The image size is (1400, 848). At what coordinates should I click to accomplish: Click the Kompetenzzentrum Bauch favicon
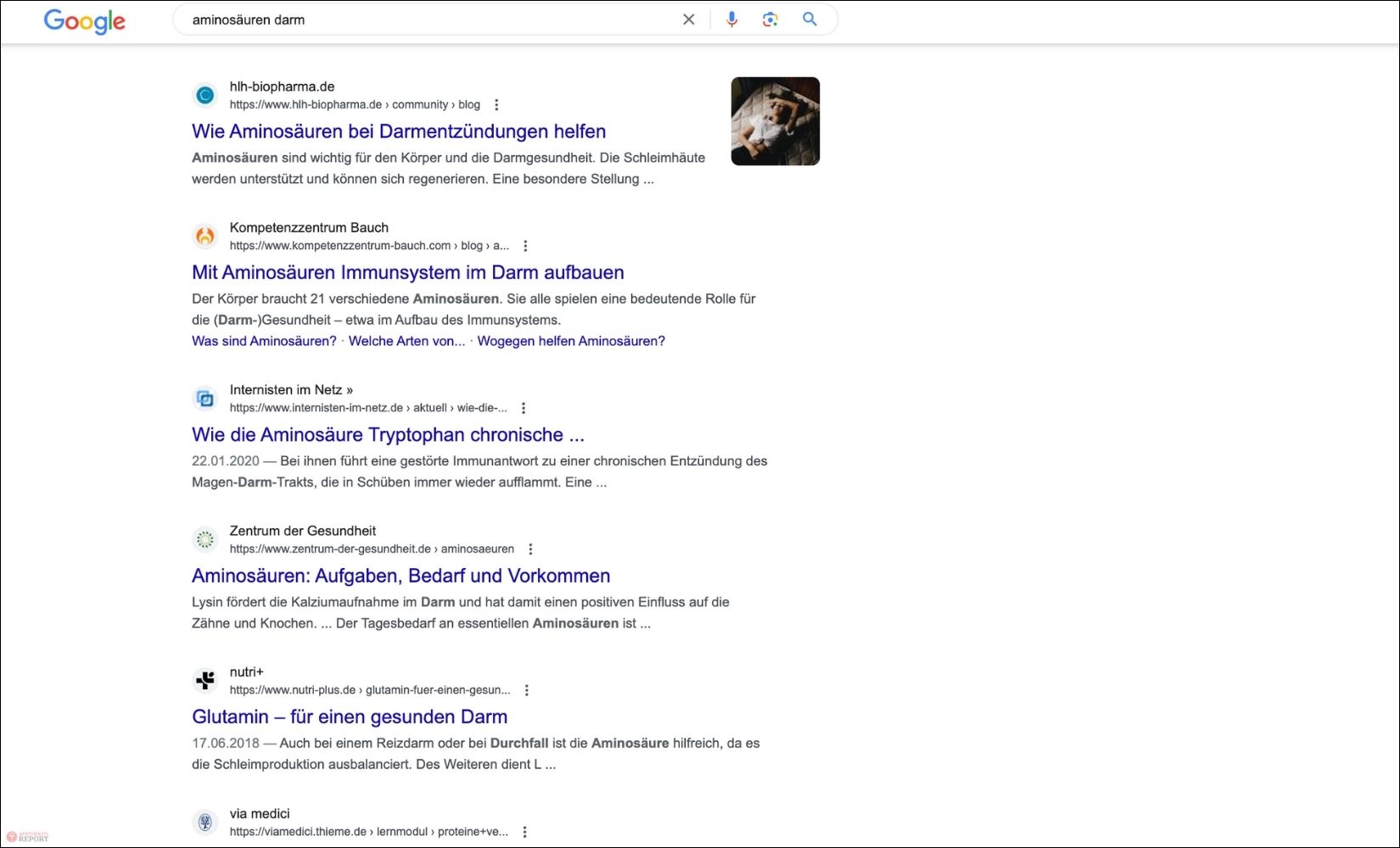[x=205, y=236]
